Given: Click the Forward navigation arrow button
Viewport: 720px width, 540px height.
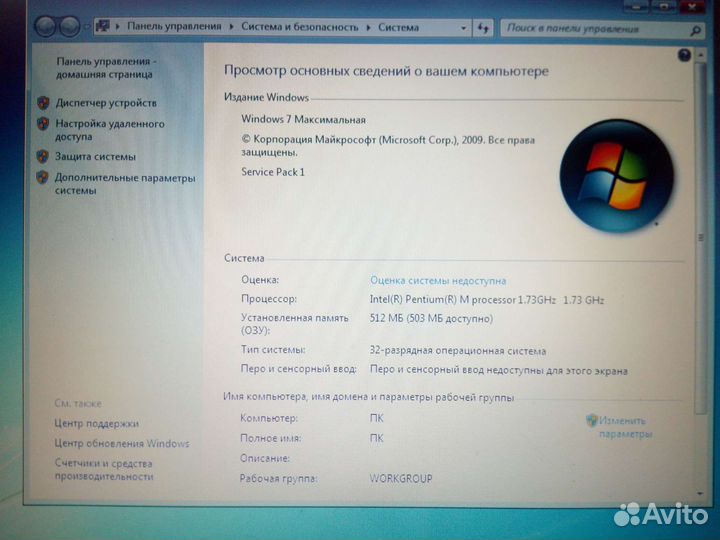Looking at the screenshot, I should point(69,27).
